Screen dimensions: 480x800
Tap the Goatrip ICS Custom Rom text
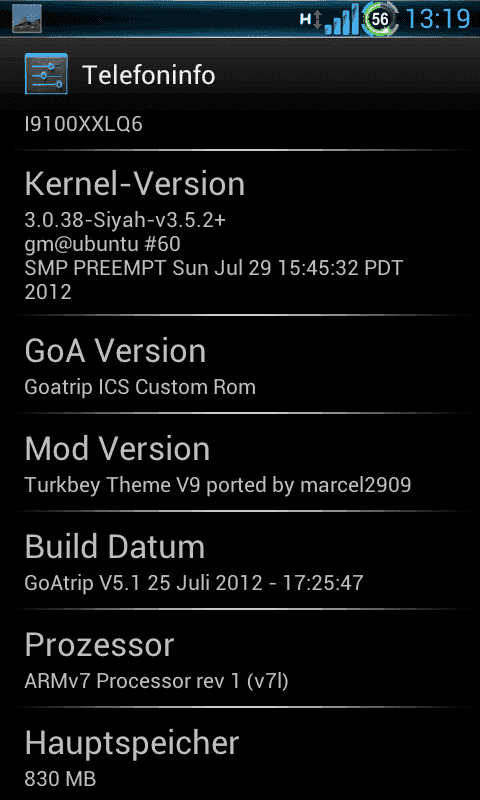pyautogui.click(x=140, y=387)
